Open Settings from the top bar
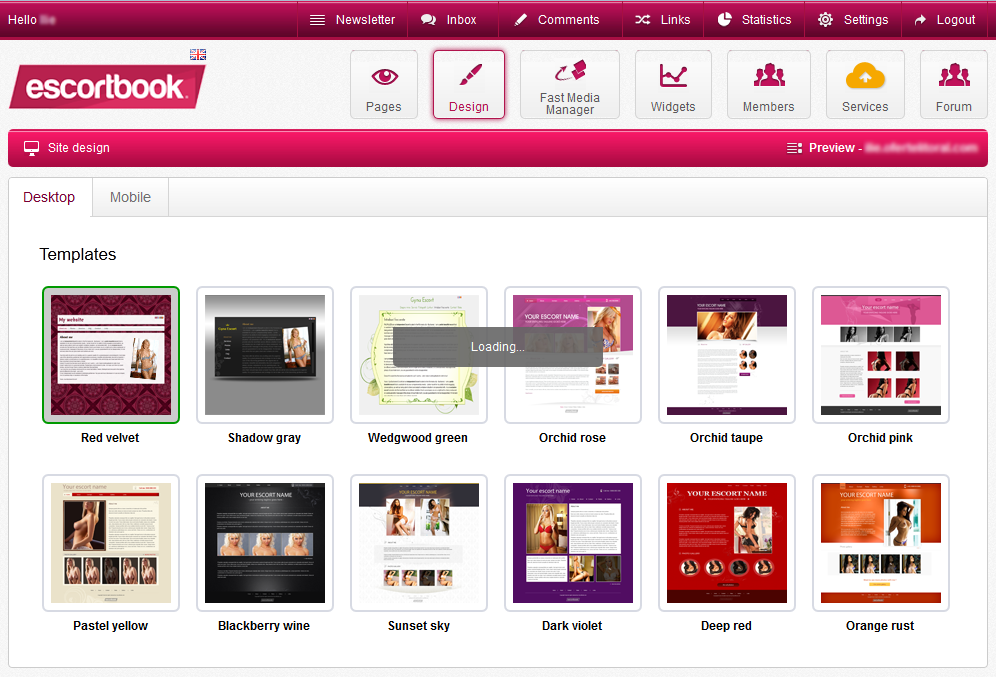 click(853, 20)
